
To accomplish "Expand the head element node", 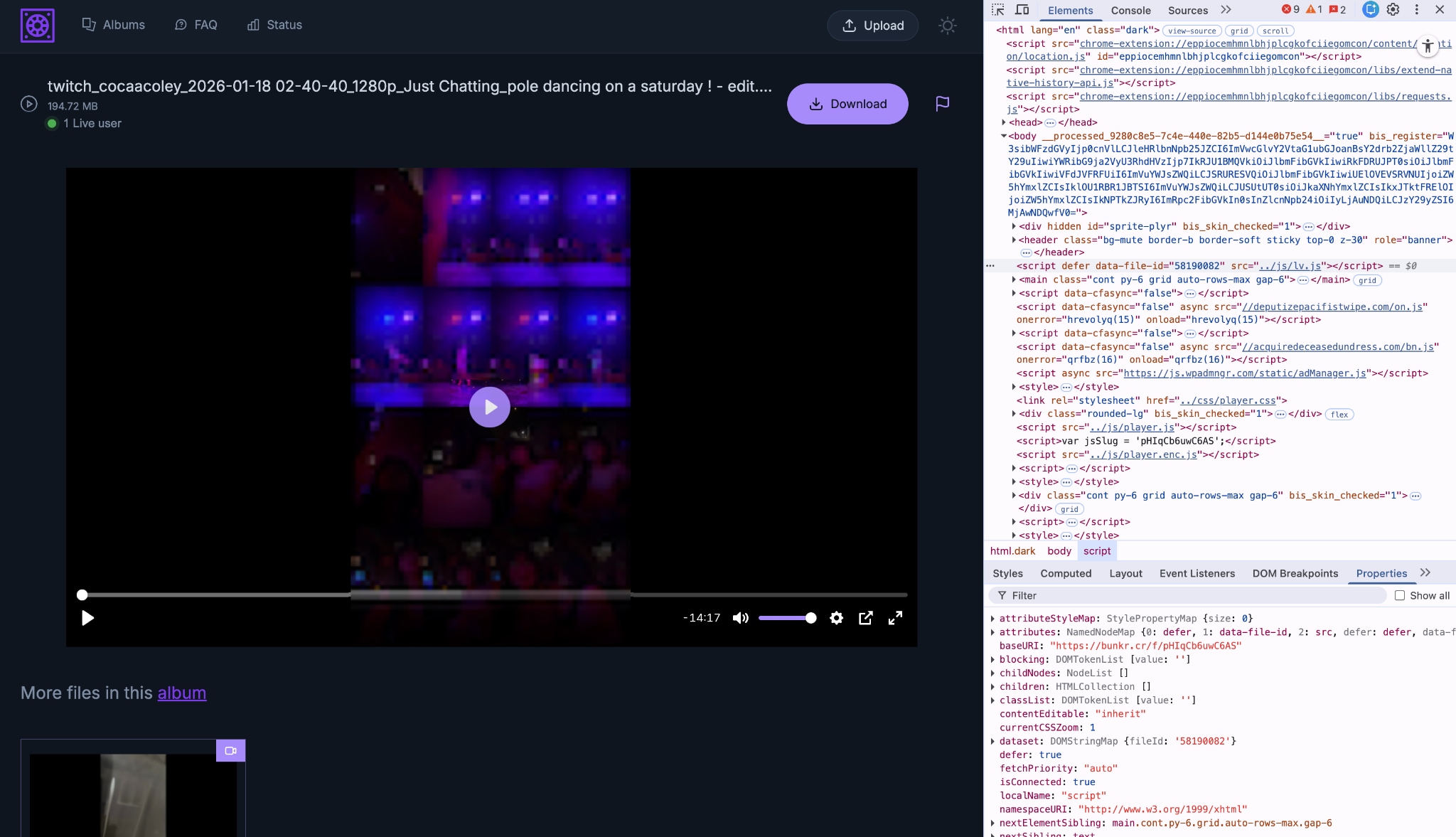I will point(1004,122).
